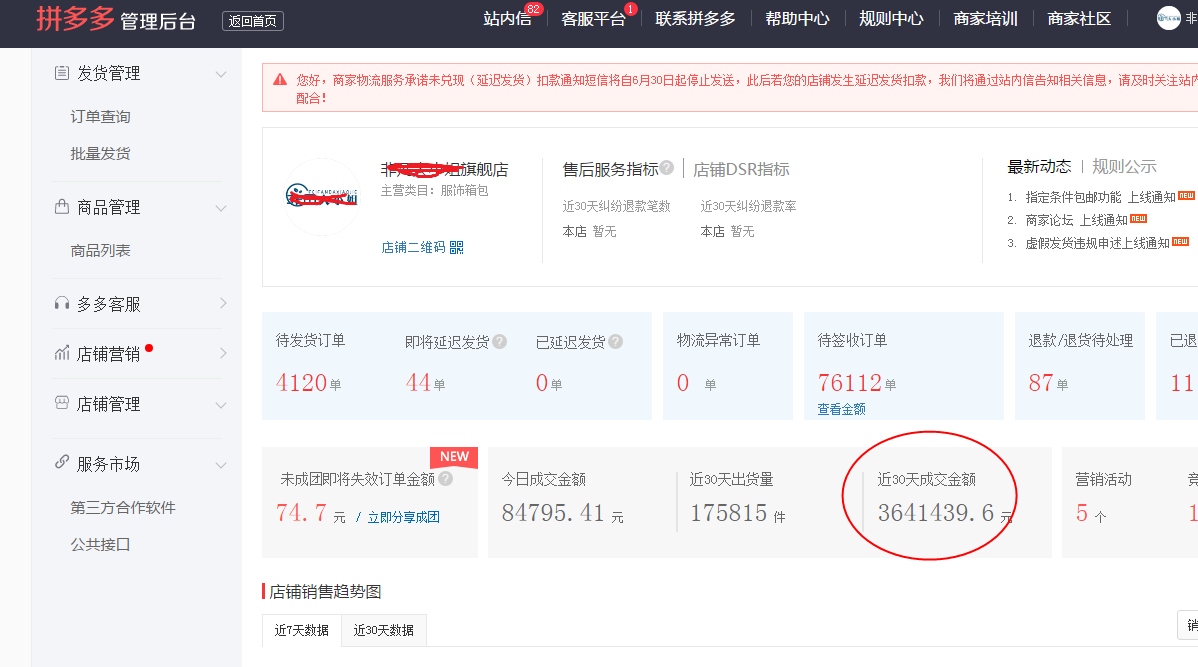Open 帮助中心 in top navigation
The width and height of the screenshot is (1198, 667).
[797, 19]
